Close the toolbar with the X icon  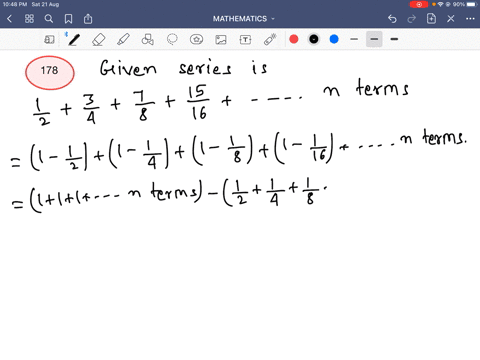point(451,19)
